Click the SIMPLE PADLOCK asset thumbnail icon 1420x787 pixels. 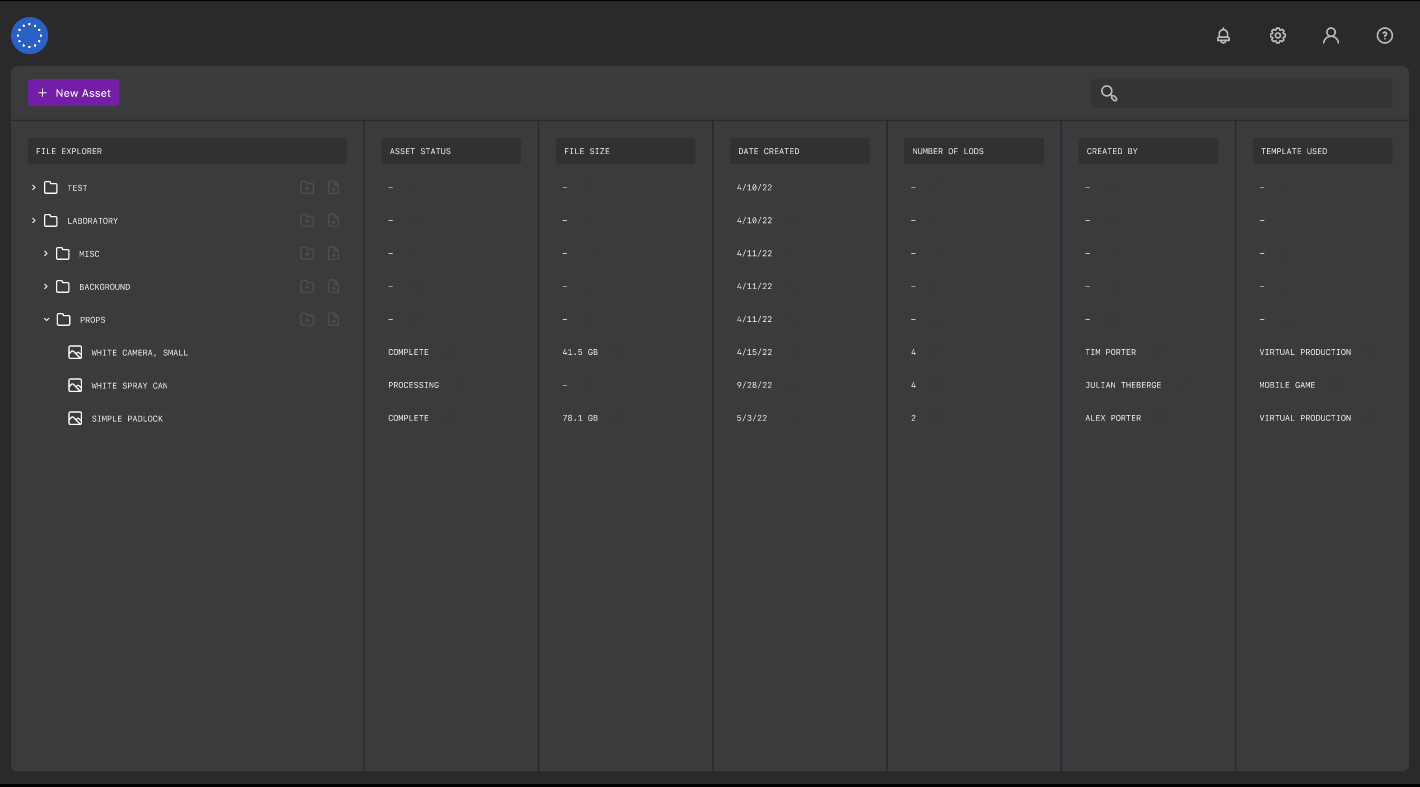click(75, 418)
